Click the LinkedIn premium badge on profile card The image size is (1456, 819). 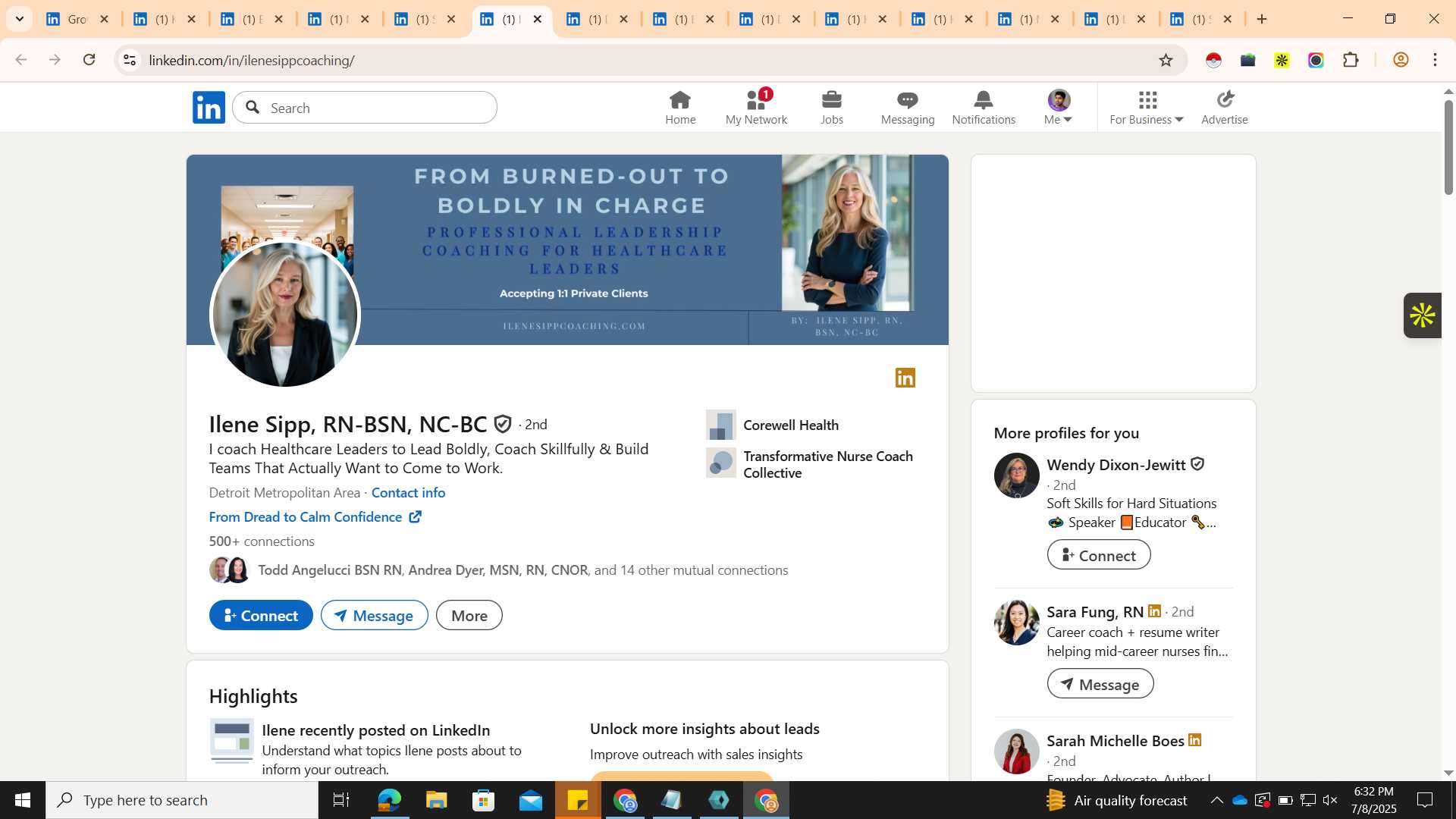(x=905, y=378)
